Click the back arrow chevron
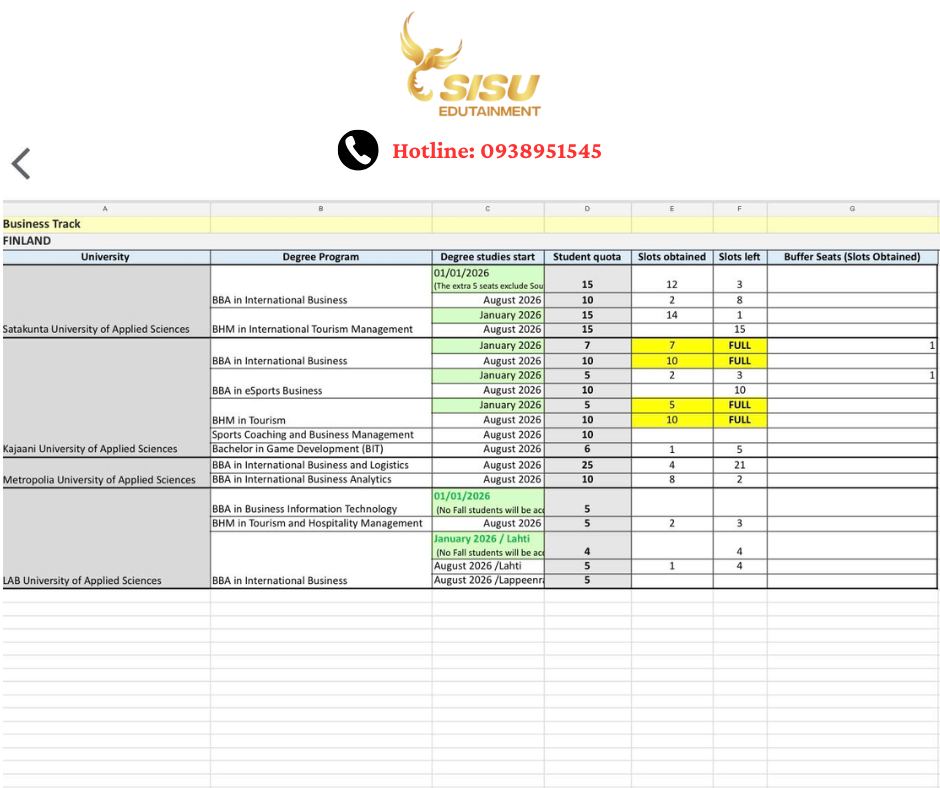Image resolution: width=940 pixels, height=788 pixels. [21, 163]
